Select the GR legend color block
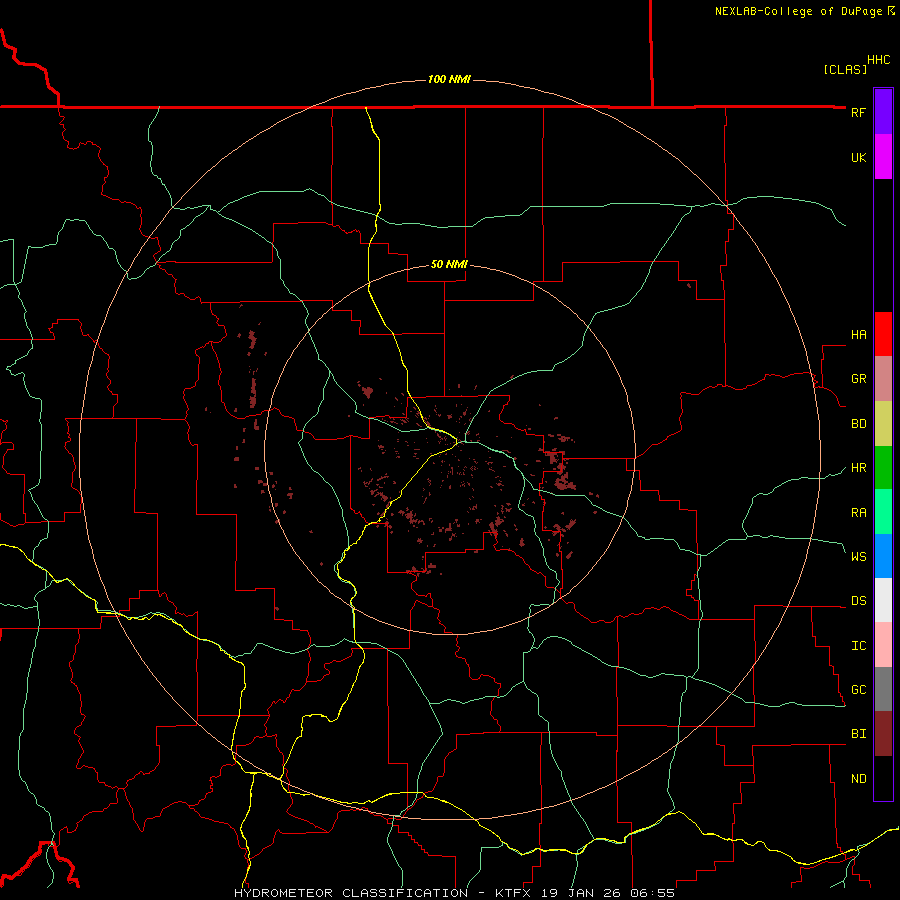The height and width of the screenshot is (900, 900). pos(883,379)
